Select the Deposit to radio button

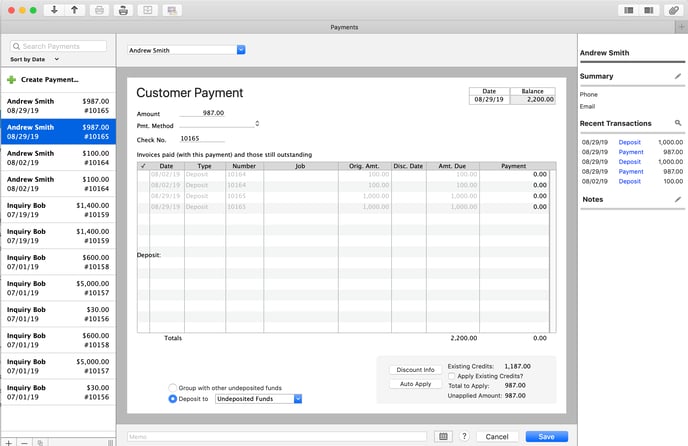click(172, 399)
